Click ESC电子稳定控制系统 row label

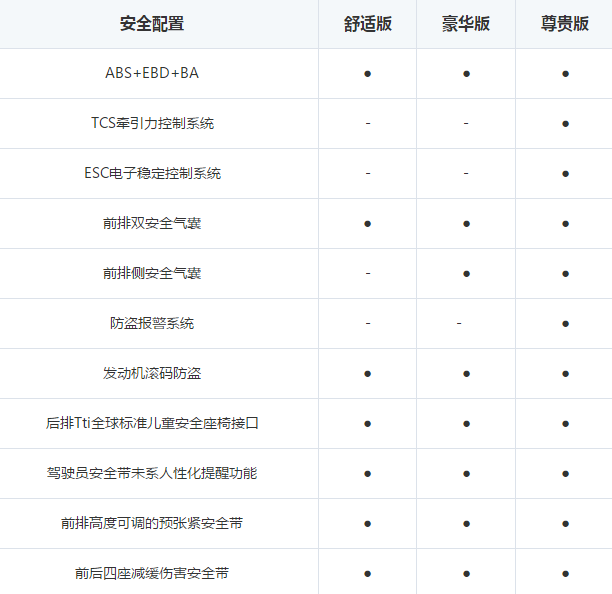pyautogui.click(x=153, y=173)
